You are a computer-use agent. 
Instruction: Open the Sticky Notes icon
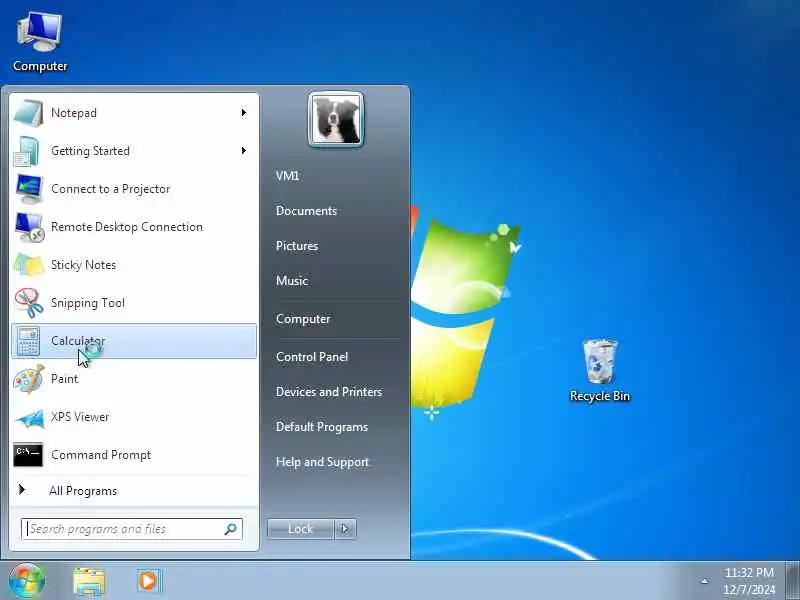click(28, 265)
